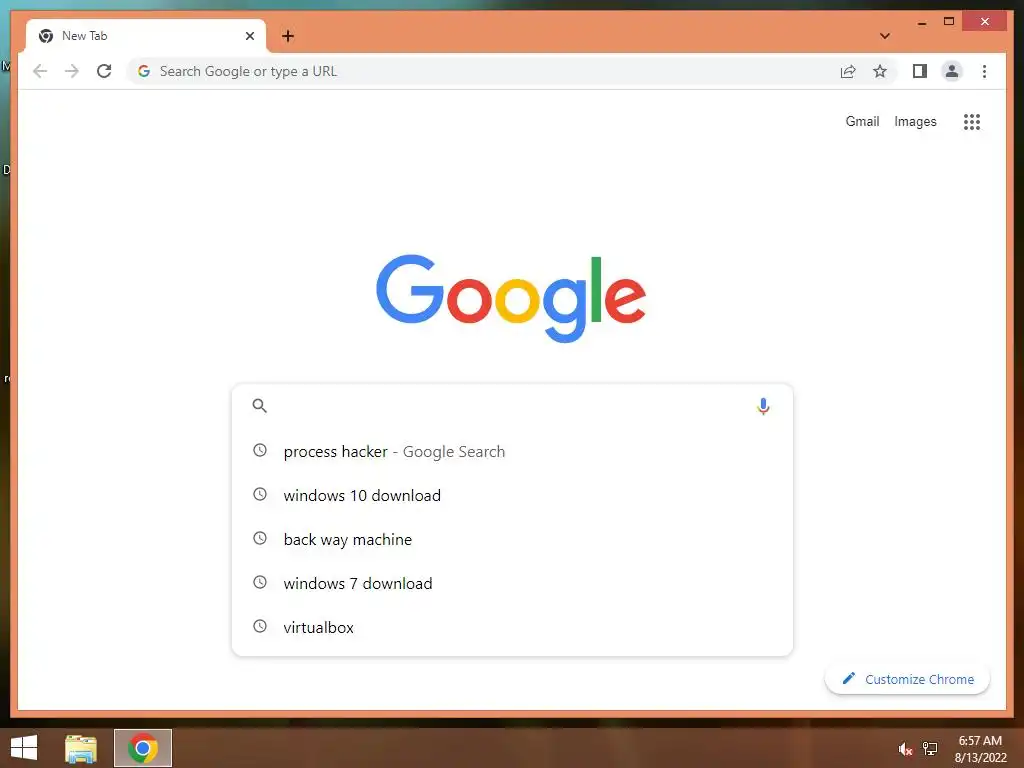Image resolution: width=1024 pixels, height=768 pixels.
Task: Click the magnifier icon in the search box
Action: click(259, 406)
